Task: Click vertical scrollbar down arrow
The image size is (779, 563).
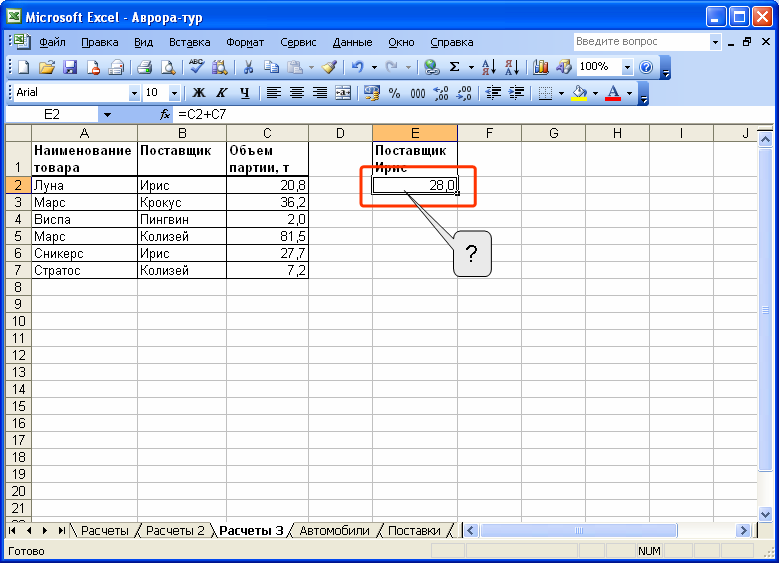Action: 765,514
